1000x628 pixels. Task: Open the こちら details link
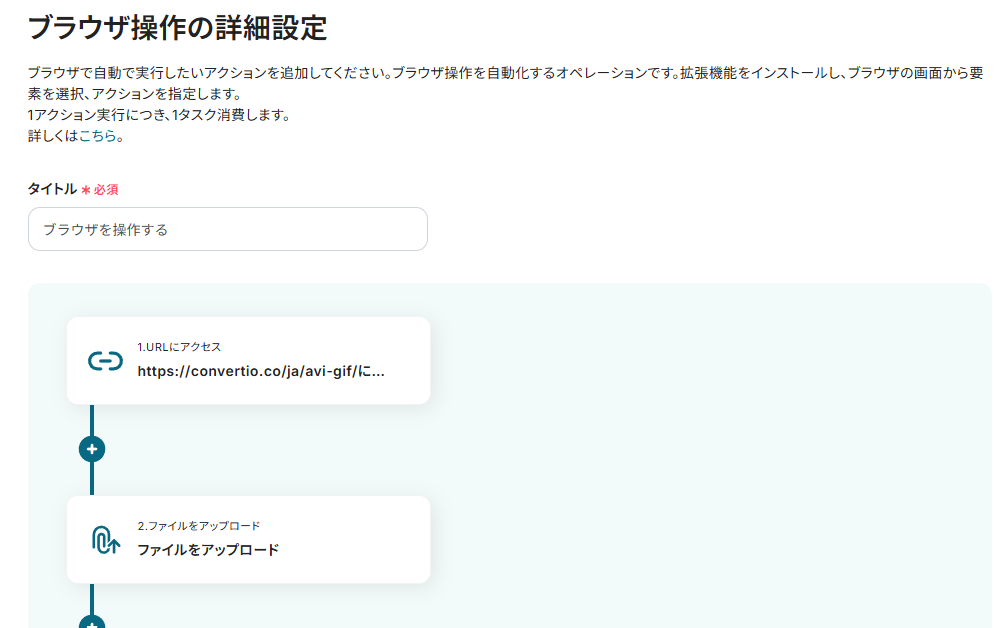pyautogui.click(x=98, y=136)
